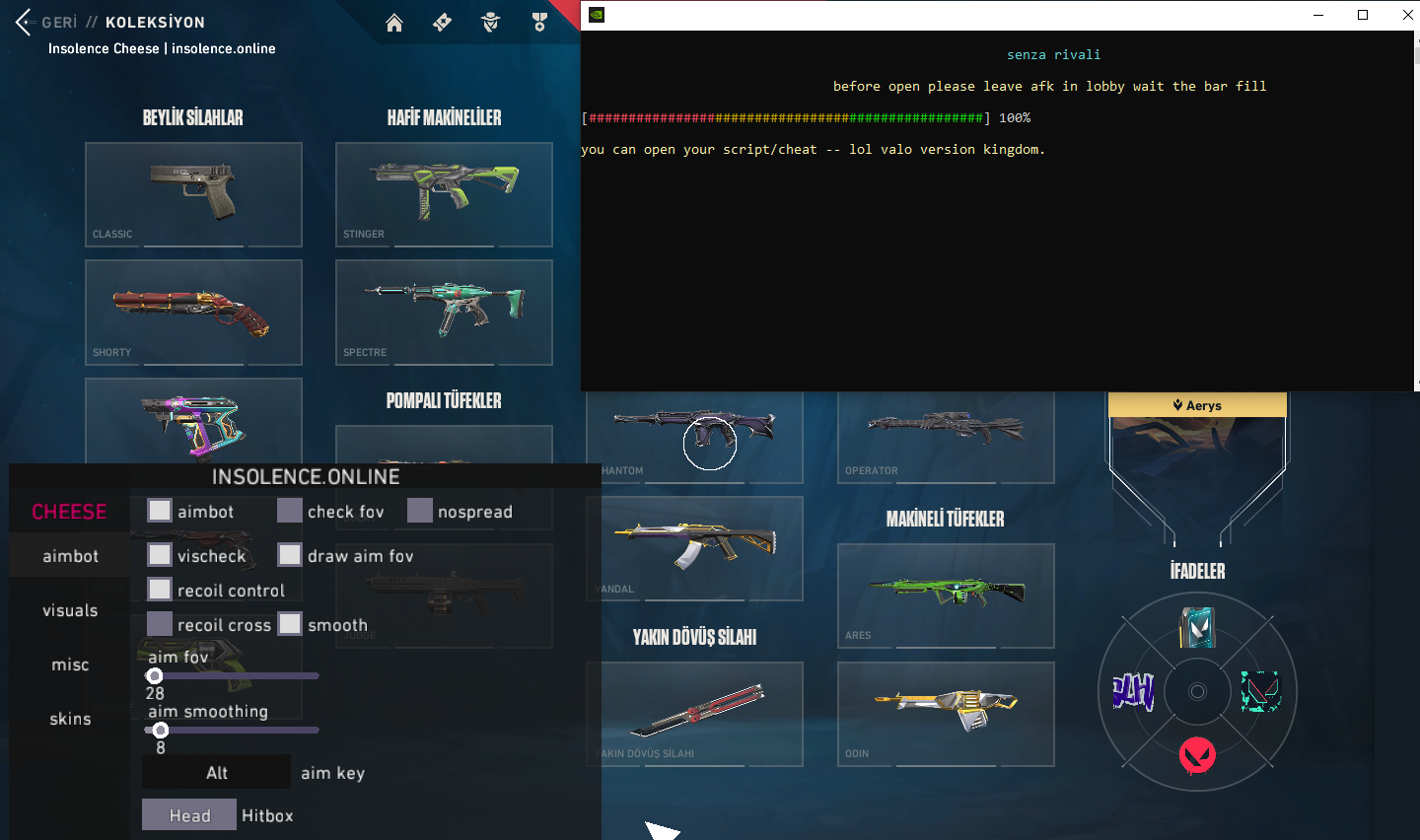Screen dimensions: 1420x840
Task: Click the back arrow next to GERİ
Action: point(25,22)
